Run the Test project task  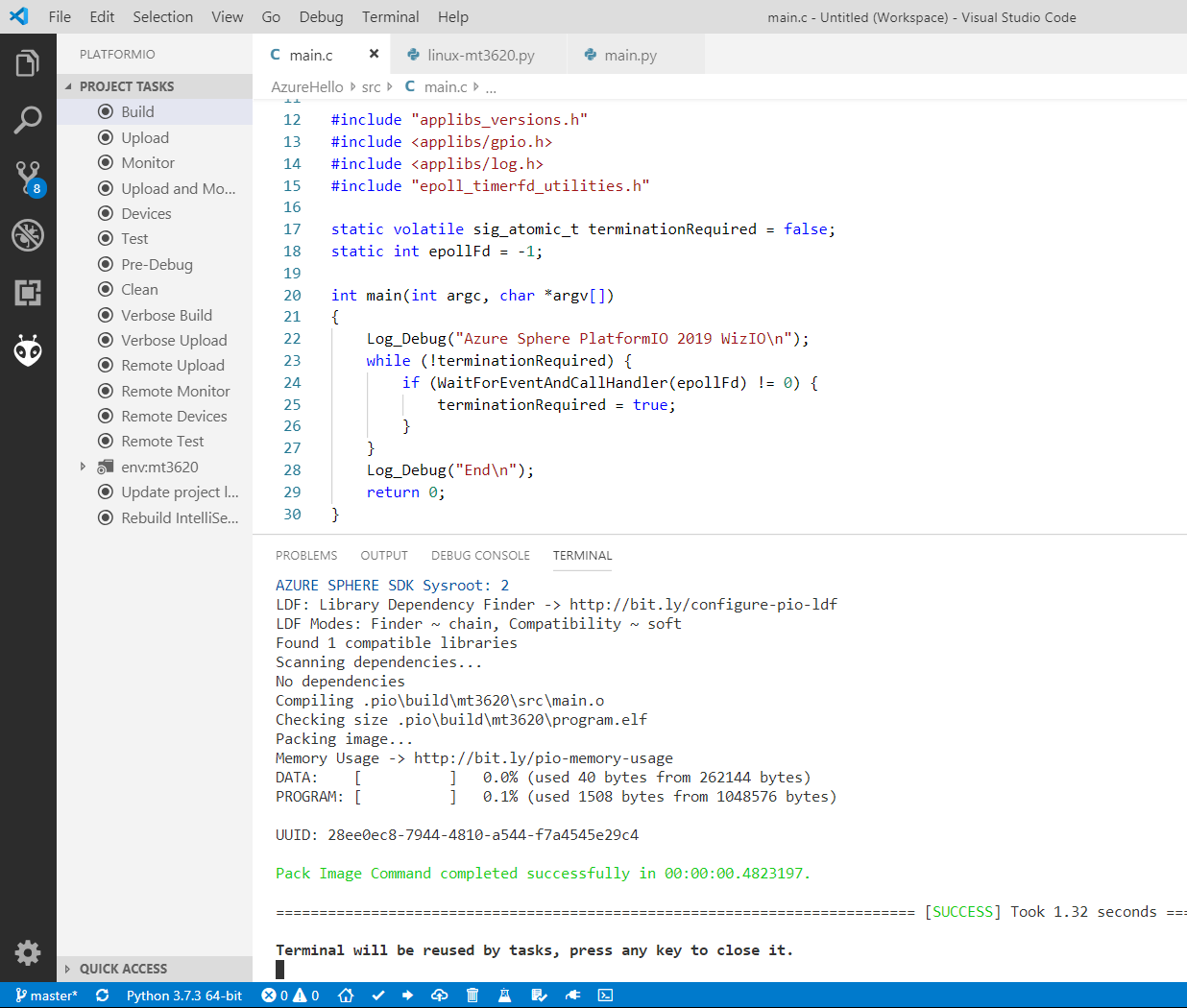(155, 238)
